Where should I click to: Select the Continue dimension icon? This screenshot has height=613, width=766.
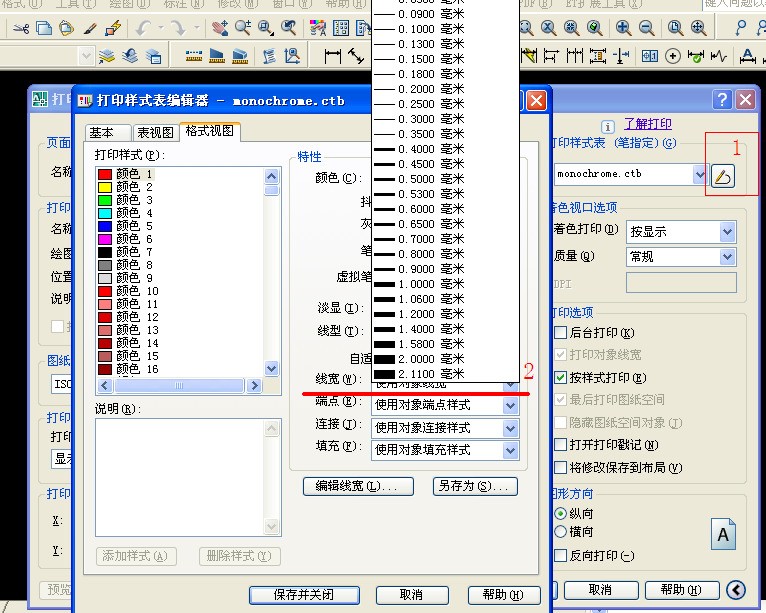coord(574,57)
